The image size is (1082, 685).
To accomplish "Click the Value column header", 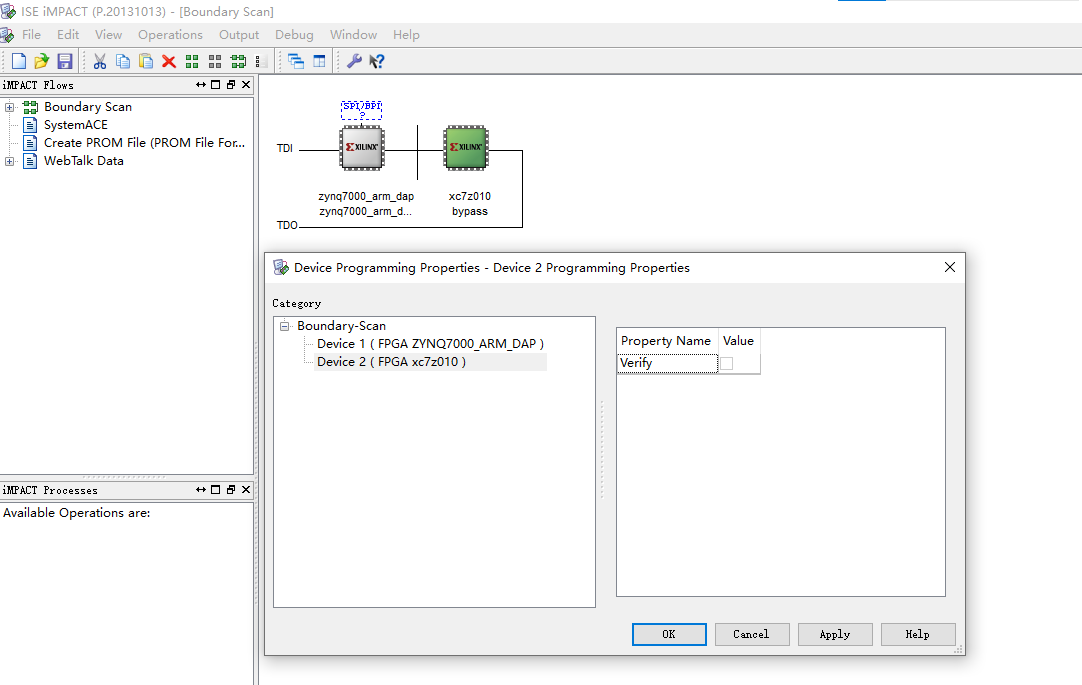I will click(x=738, y=341).
